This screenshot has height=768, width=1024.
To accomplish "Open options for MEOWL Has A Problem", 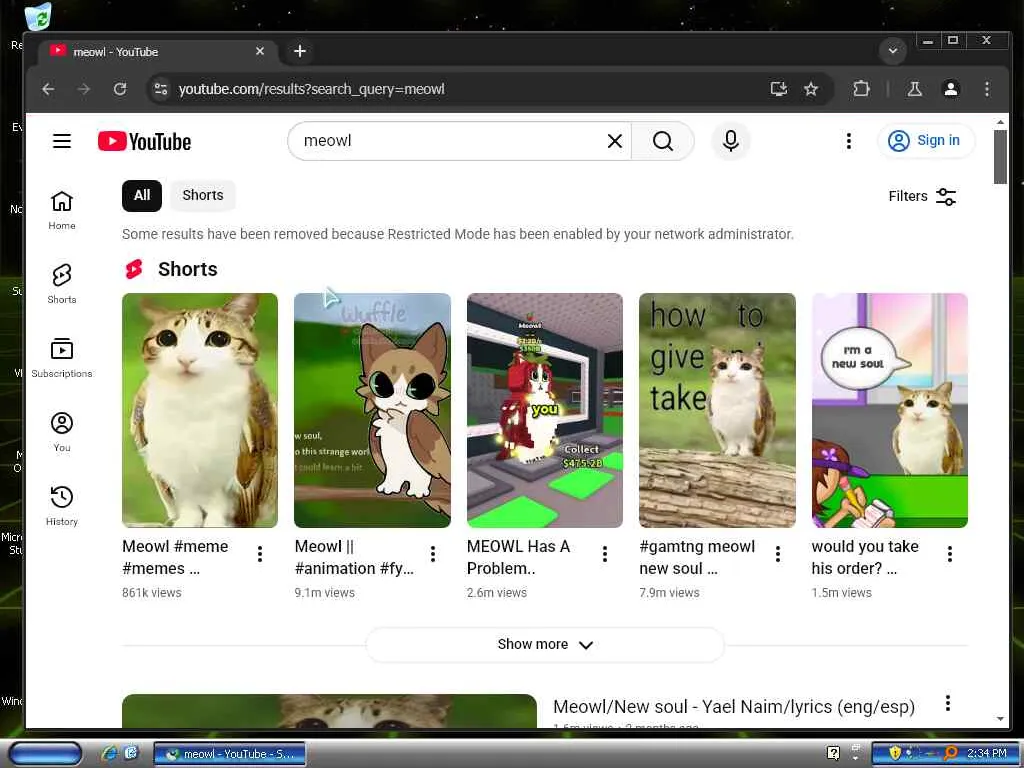I will pyautogui.click(x=605, y=554).
